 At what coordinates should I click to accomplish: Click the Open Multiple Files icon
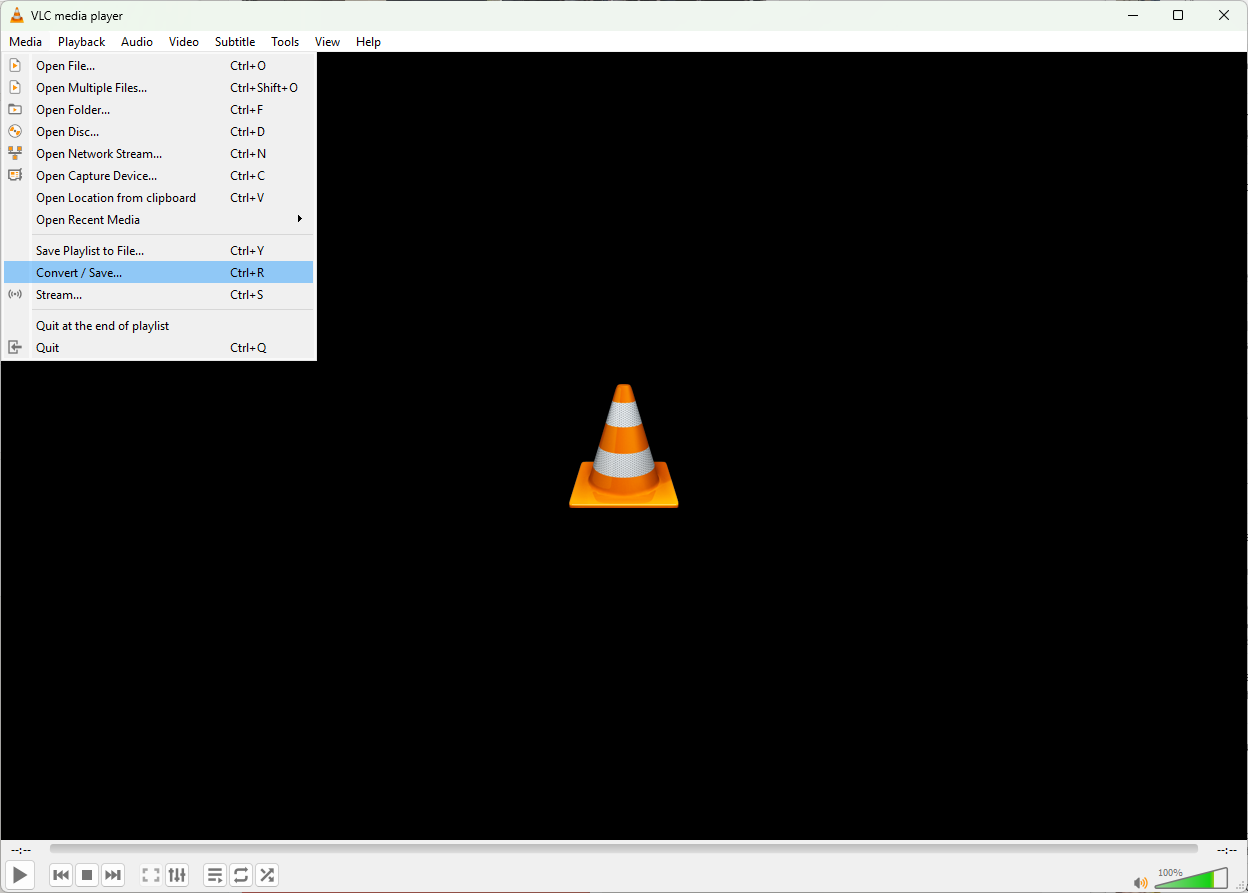[15, 87]
